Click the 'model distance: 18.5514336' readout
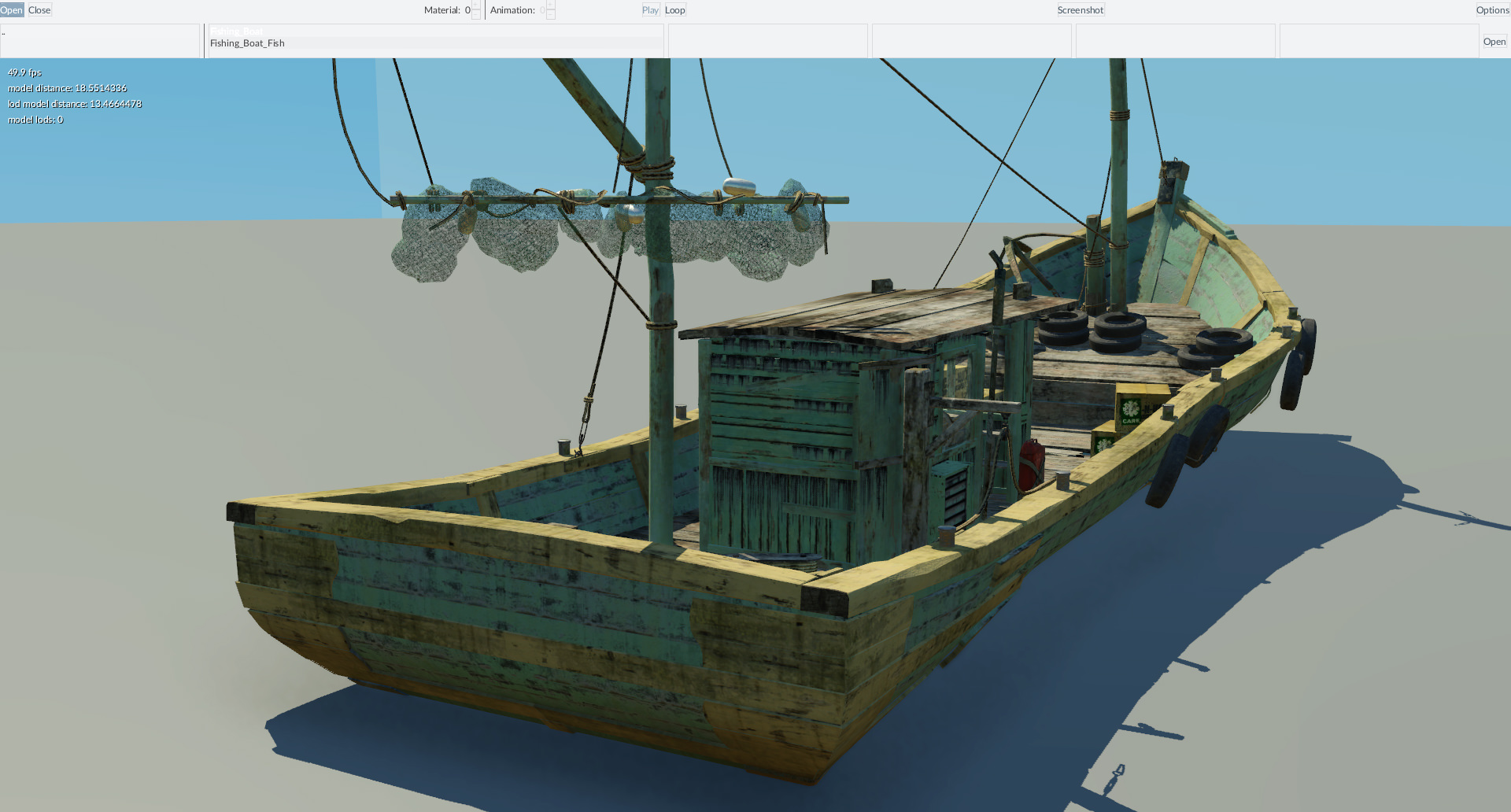Viewport: 1511px width, 812px height. click(x=67, y=88)
